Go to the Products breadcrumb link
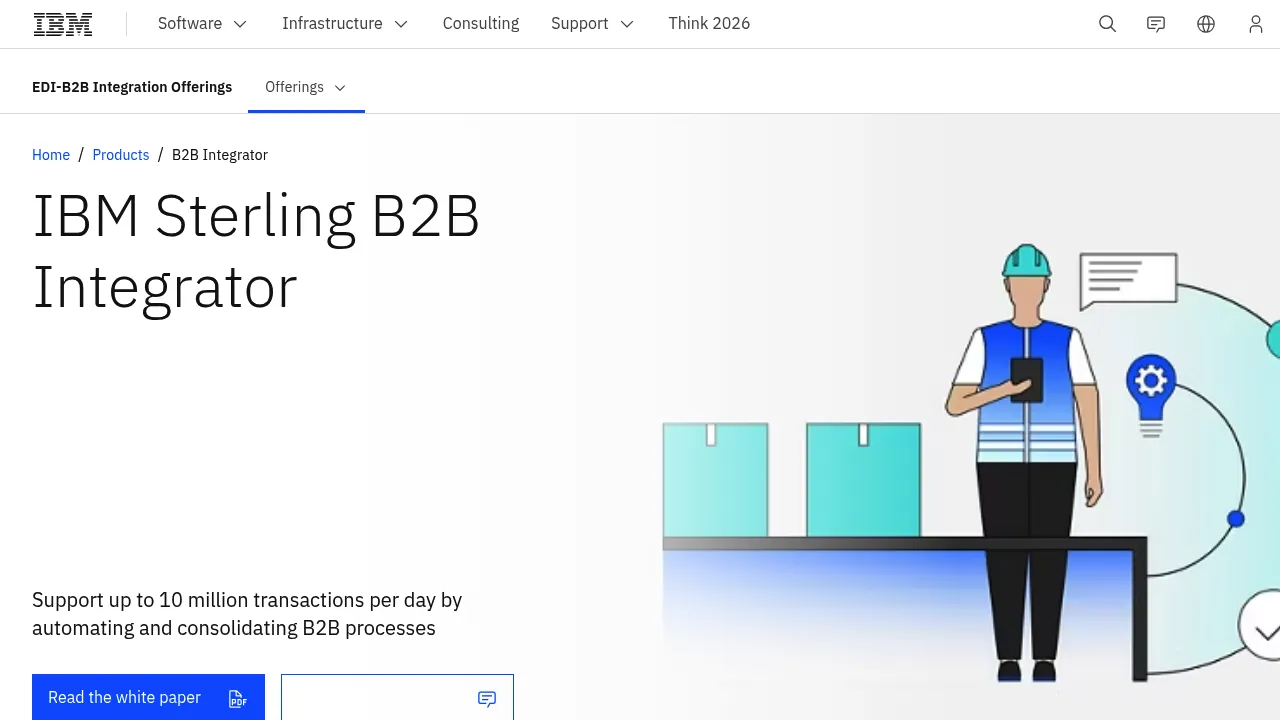1280x720 pixels. pos(121,155)
